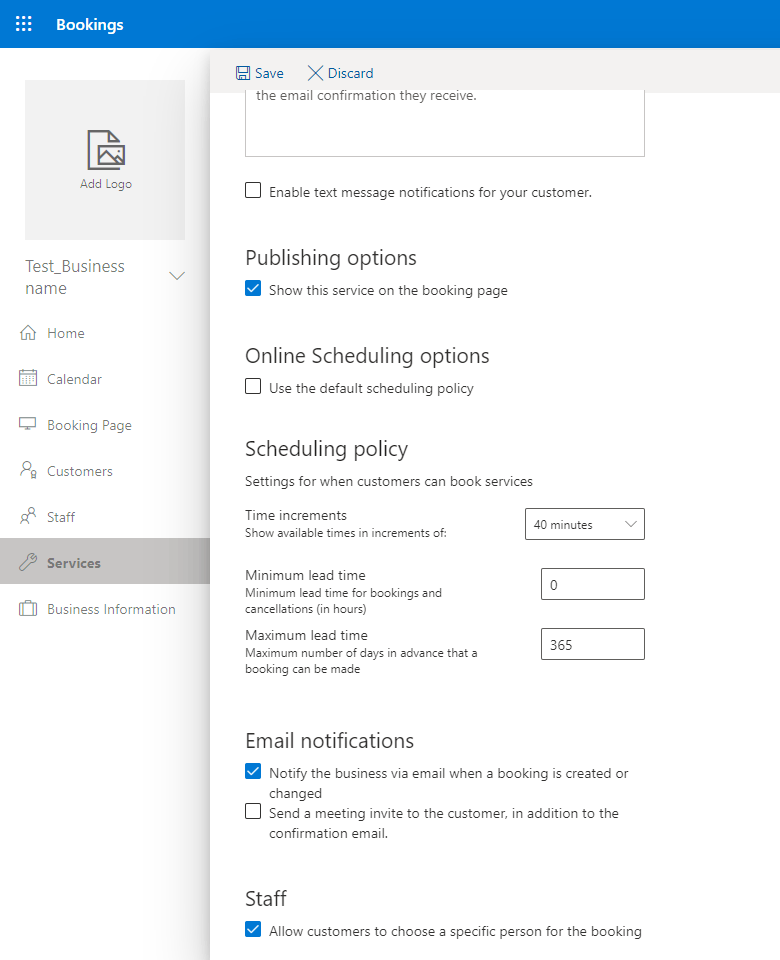Image resolution: width=780 pixels, height=960 pixels.
Task: Enable text message notifications checkbox
Action: point(253,190)
